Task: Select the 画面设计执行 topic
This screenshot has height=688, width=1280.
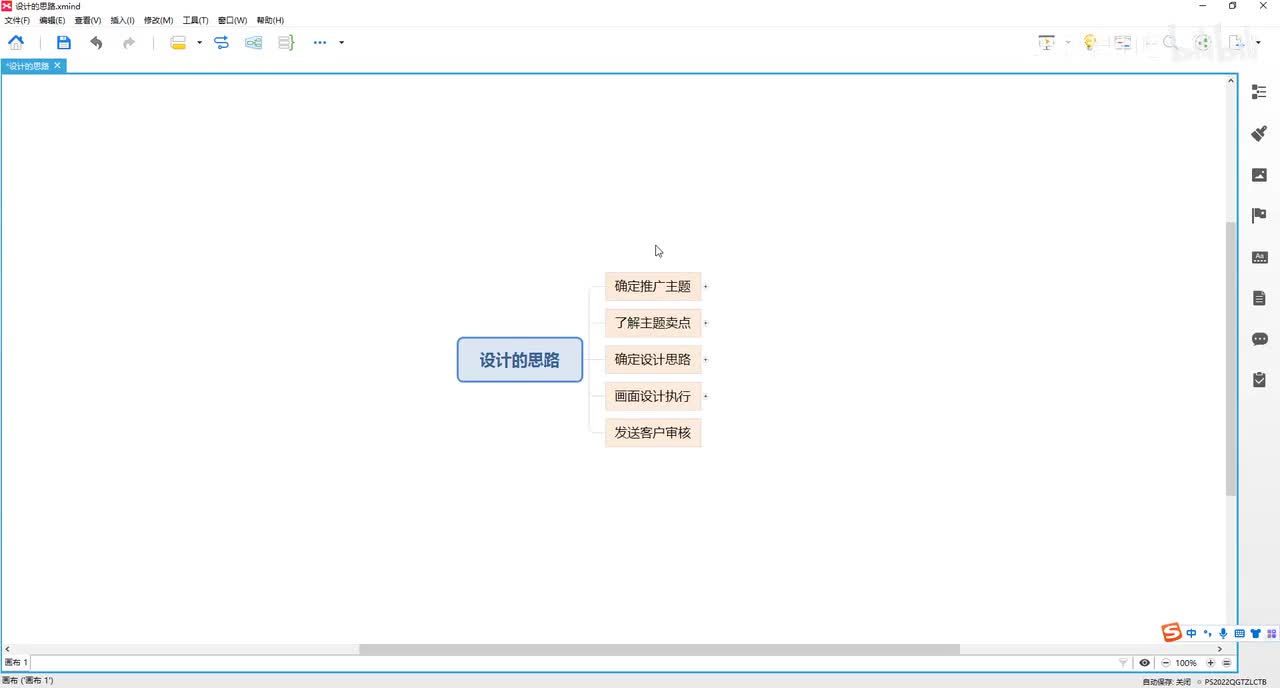Action: pos(653,396)
